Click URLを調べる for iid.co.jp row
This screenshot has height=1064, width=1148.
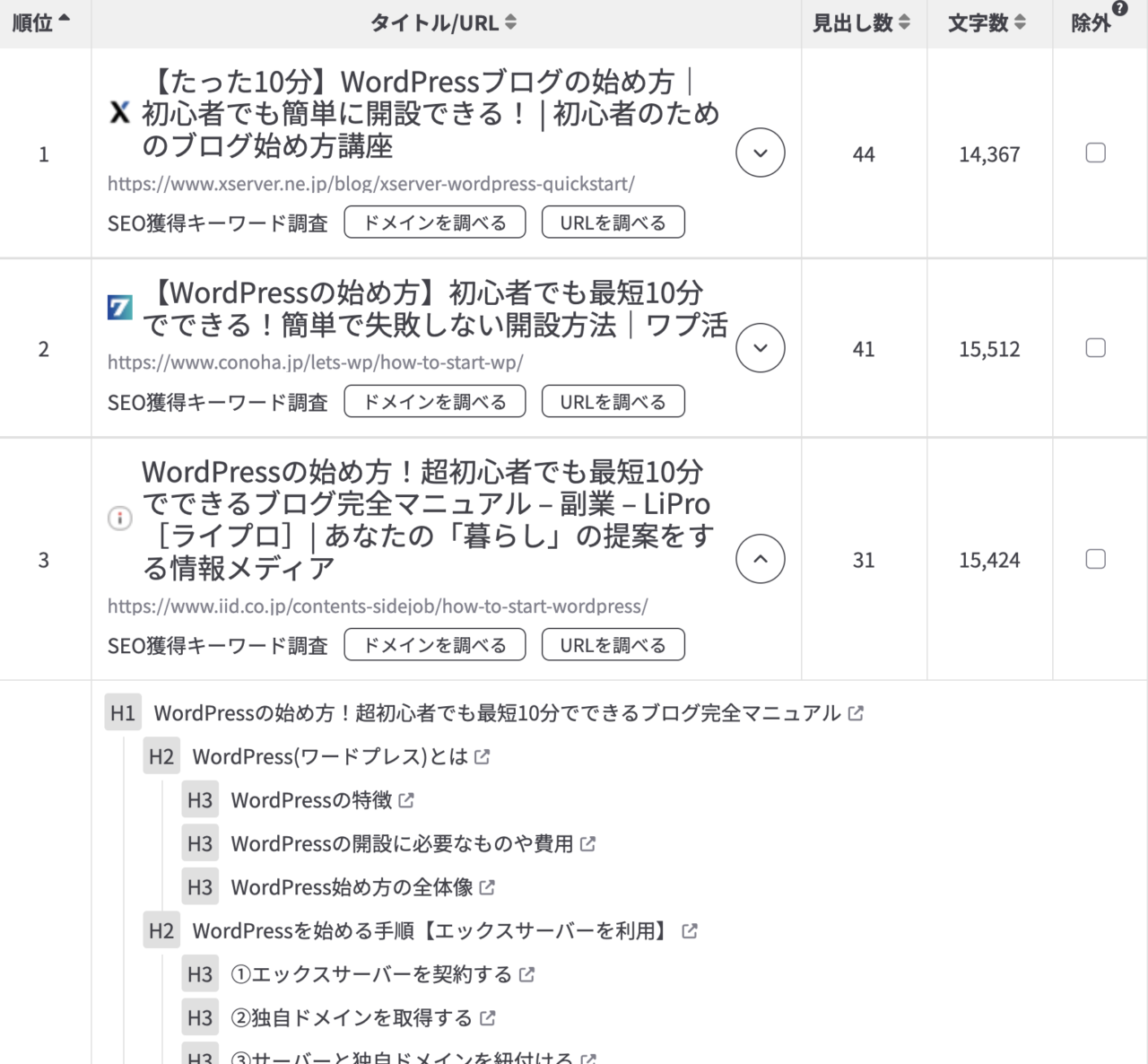pyautogui.click(x=613, y=645)
